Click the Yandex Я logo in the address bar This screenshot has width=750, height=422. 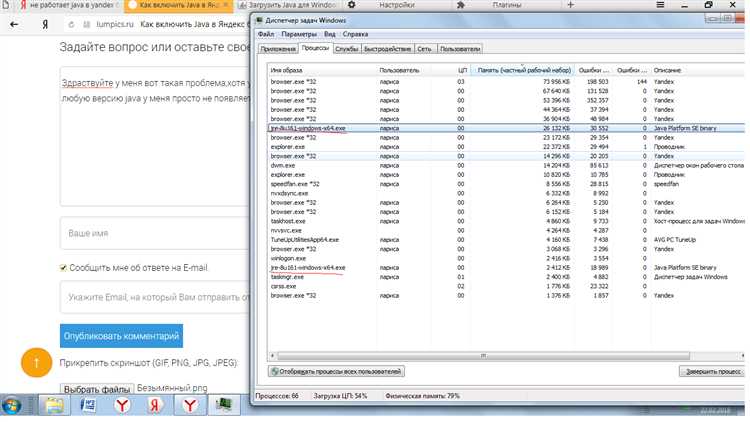[45, 24]
